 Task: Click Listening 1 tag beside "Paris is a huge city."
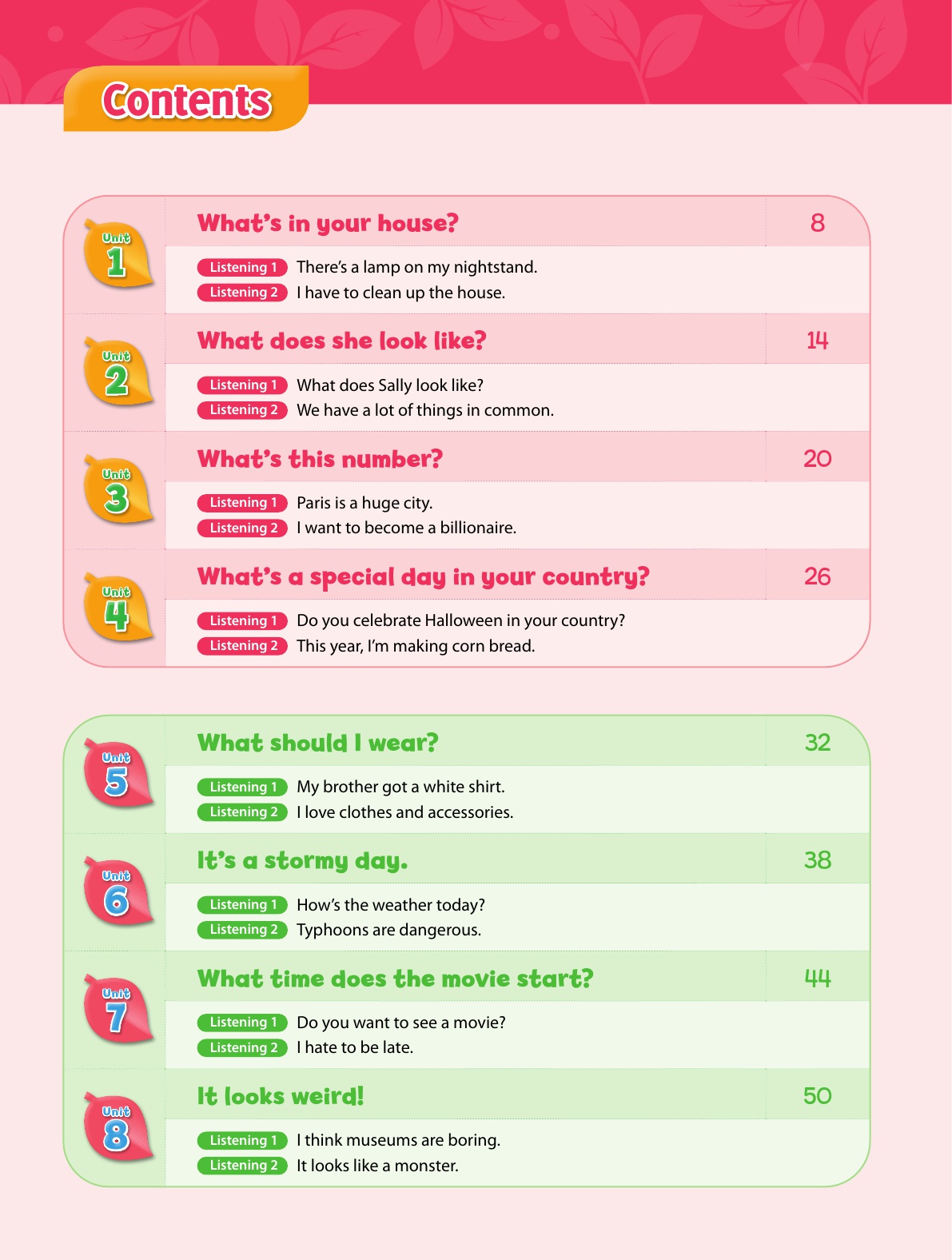coord(242,503)
